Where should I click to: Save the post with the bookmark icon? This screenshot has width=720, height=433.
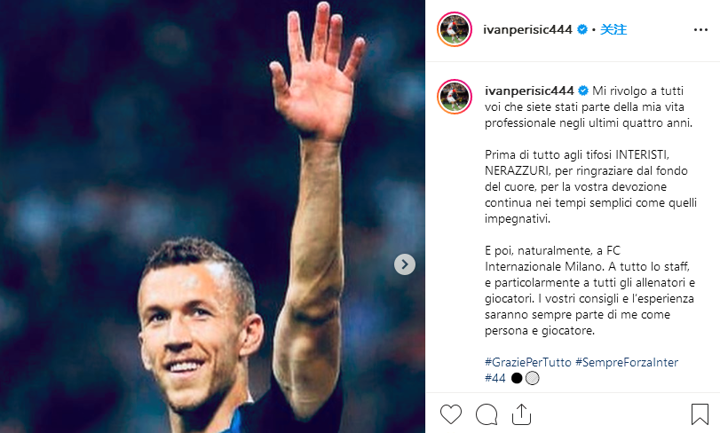coord(700,414)
